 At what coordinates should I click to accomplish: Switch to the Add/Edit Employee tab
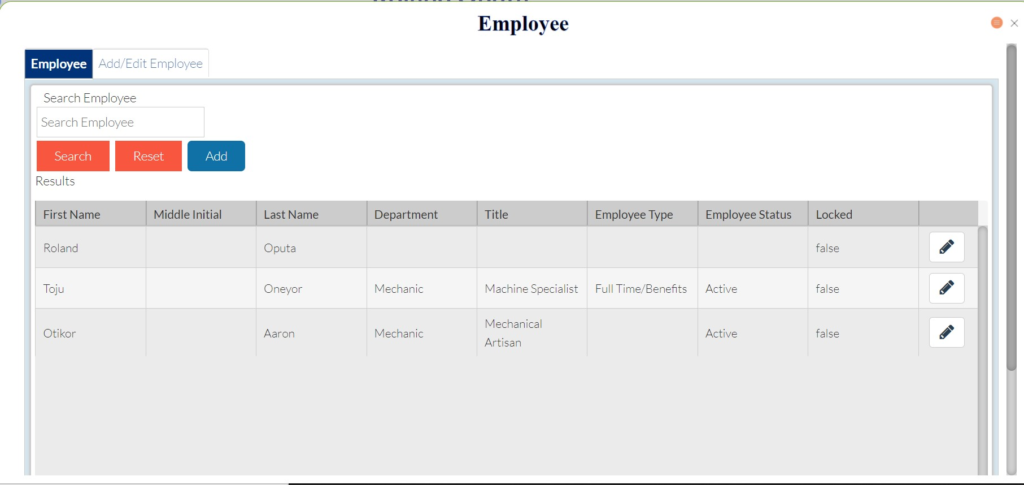(150, 64)
